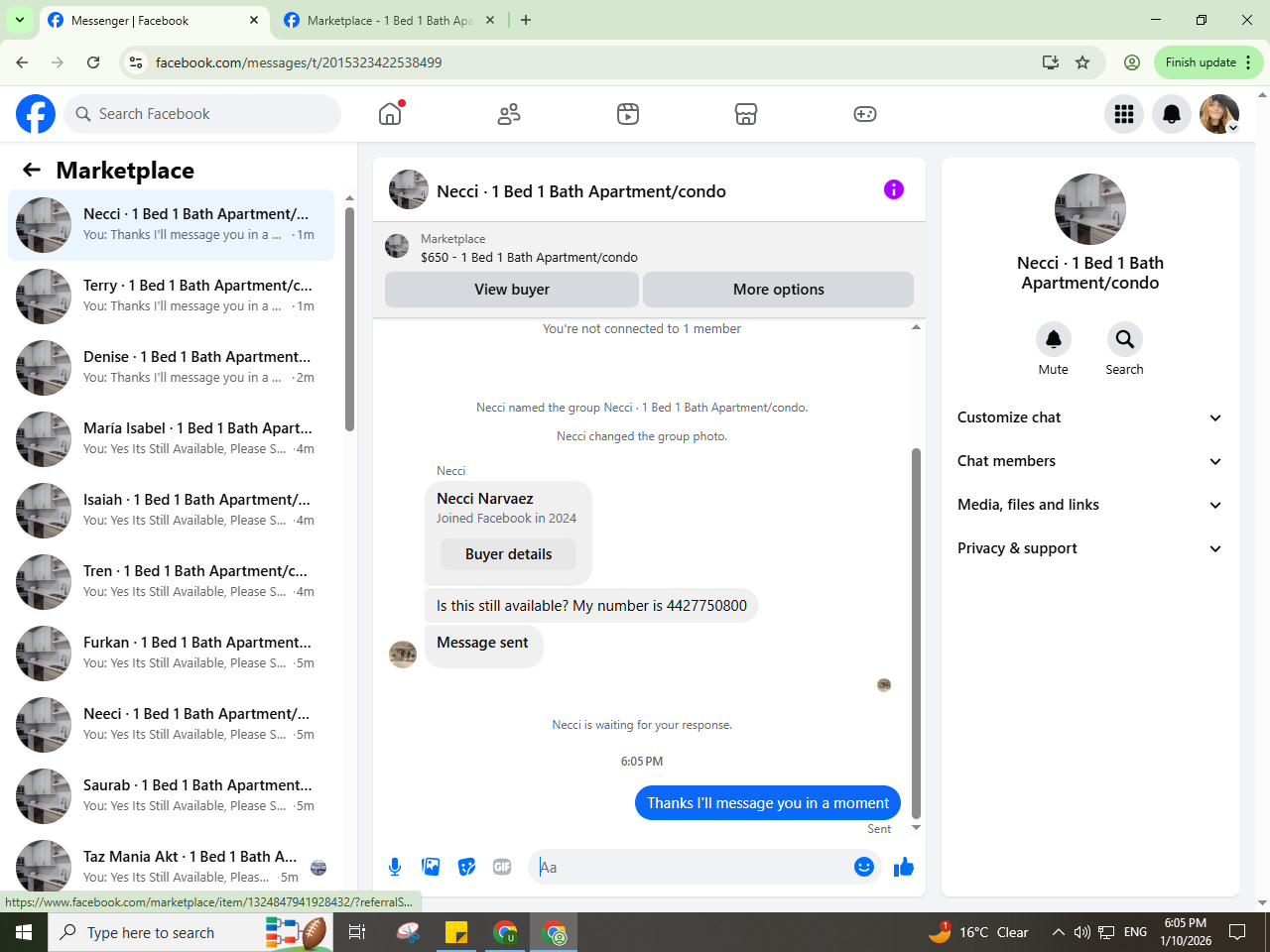The height and width of the screenshot is (952, 1270).
Task: Click the browser address bar URL
Action: tap(298, 62)
